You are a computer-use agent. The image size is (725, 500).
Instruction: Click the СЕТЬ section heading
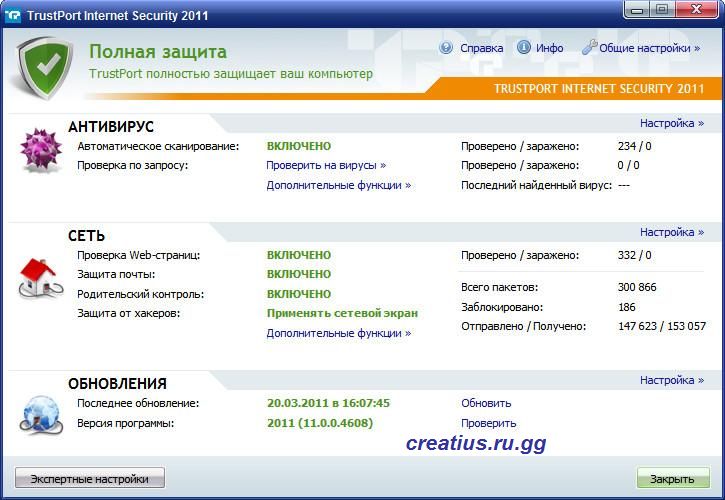(86, 236)
